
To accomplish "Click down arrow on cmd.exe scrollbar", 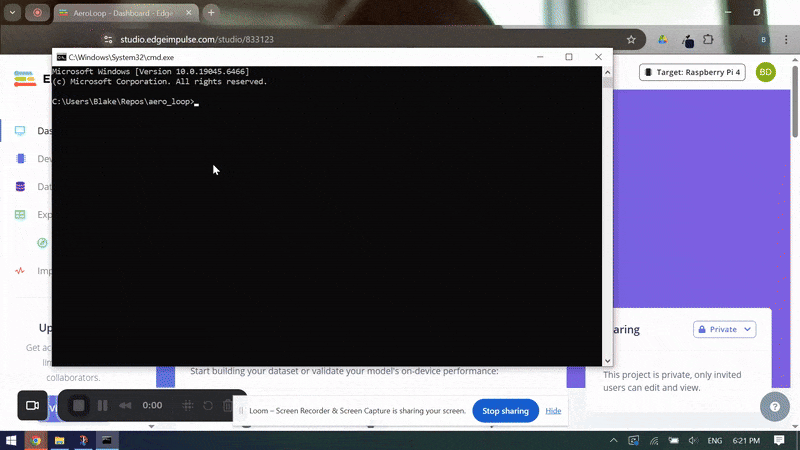I will (x=607, y=361).
